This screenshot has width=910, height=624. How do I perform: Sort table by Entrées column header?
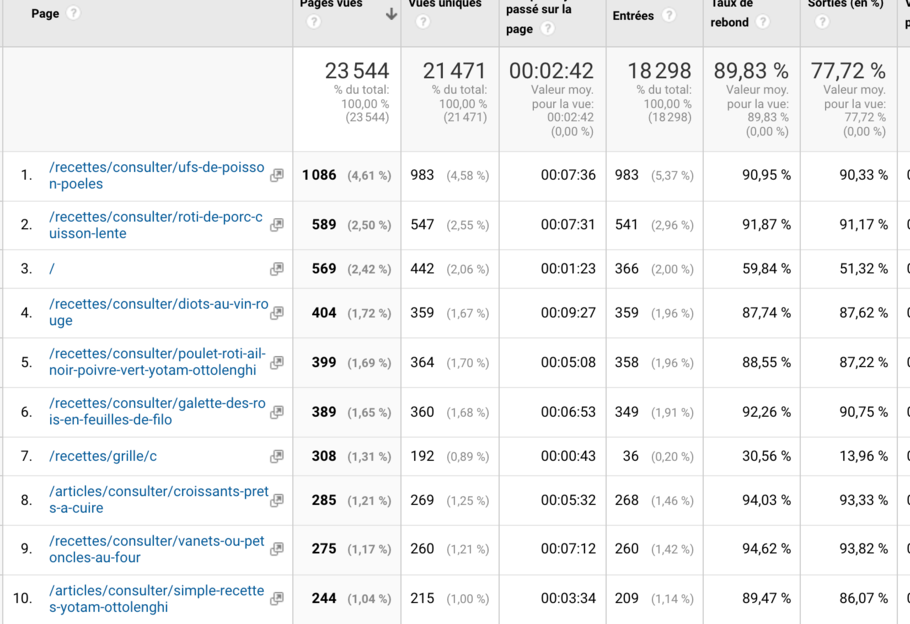pos(633,16)
